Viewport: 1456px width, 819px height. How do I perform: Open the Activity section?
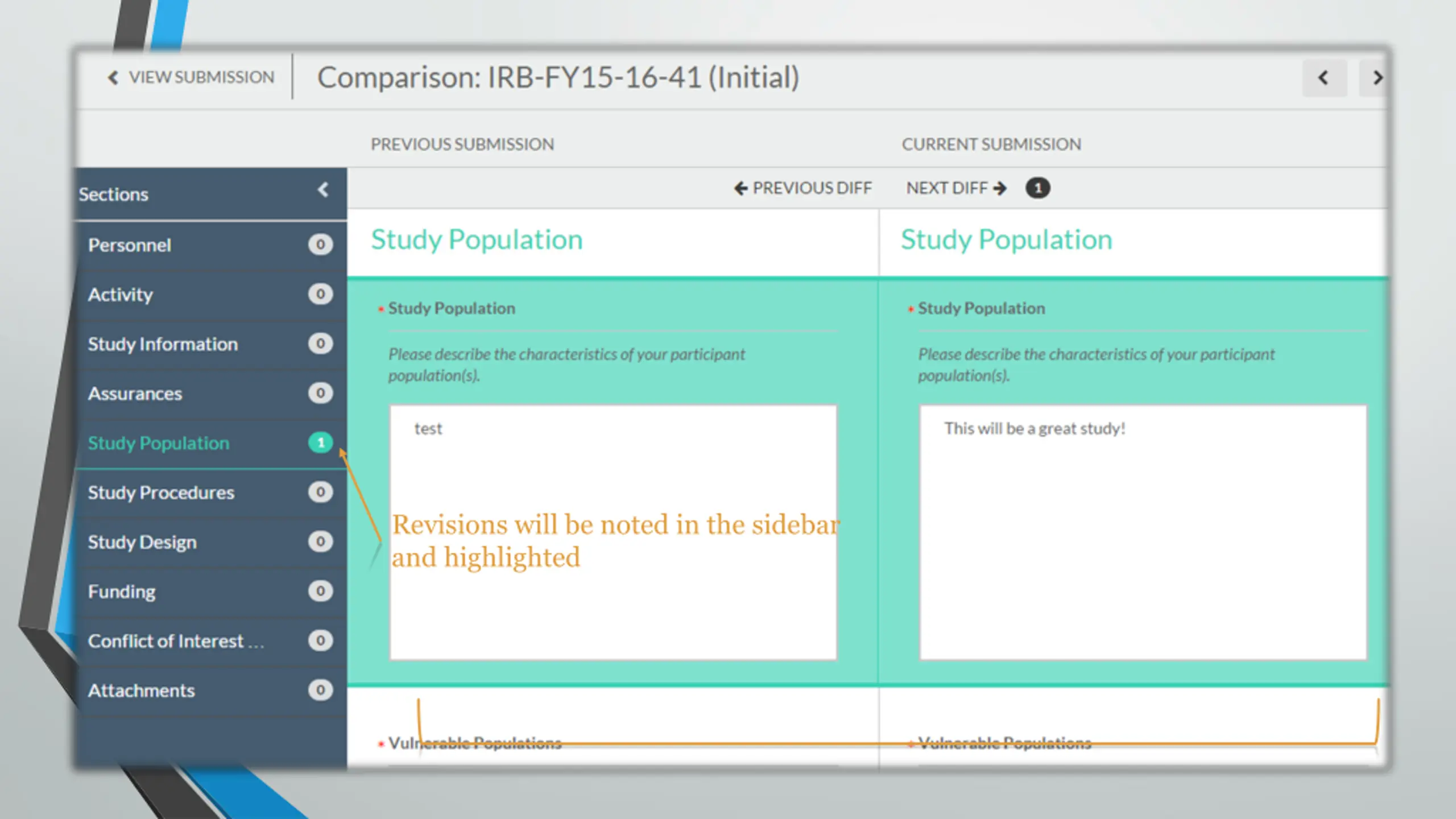[210, 295]
